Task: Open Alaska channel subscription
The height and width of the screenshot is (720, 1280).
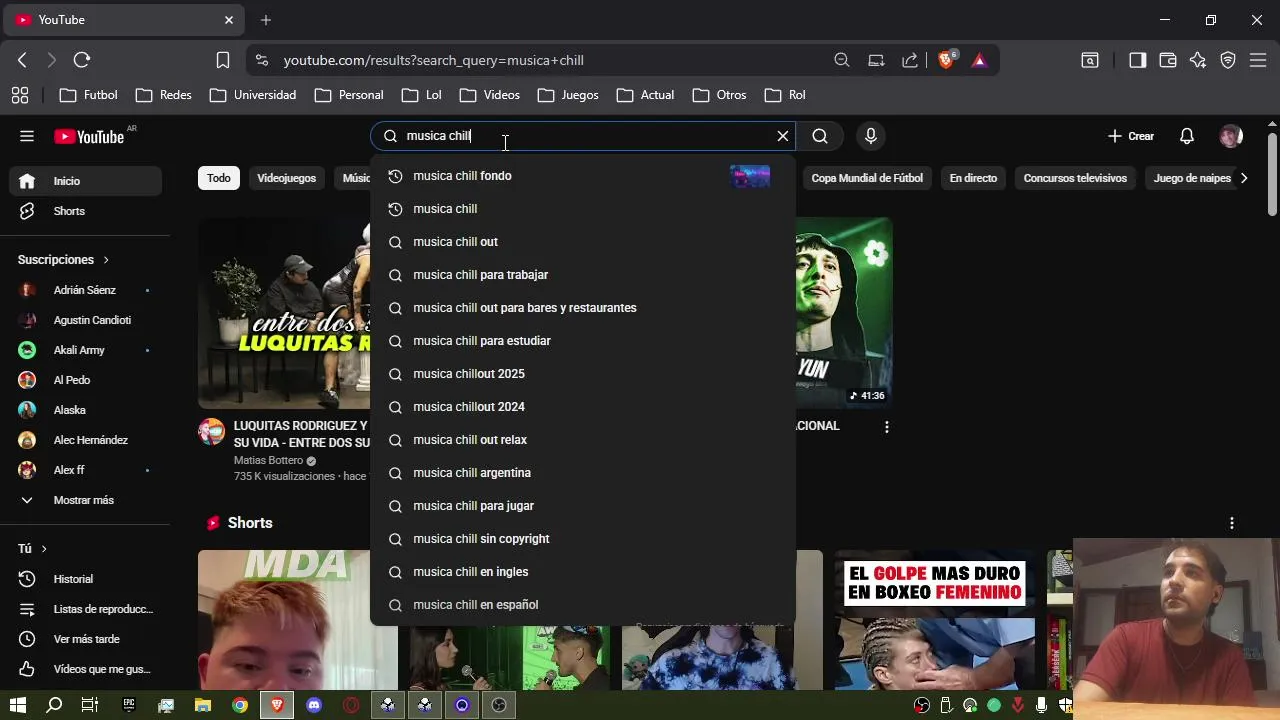Action: [x=85, y=410]
